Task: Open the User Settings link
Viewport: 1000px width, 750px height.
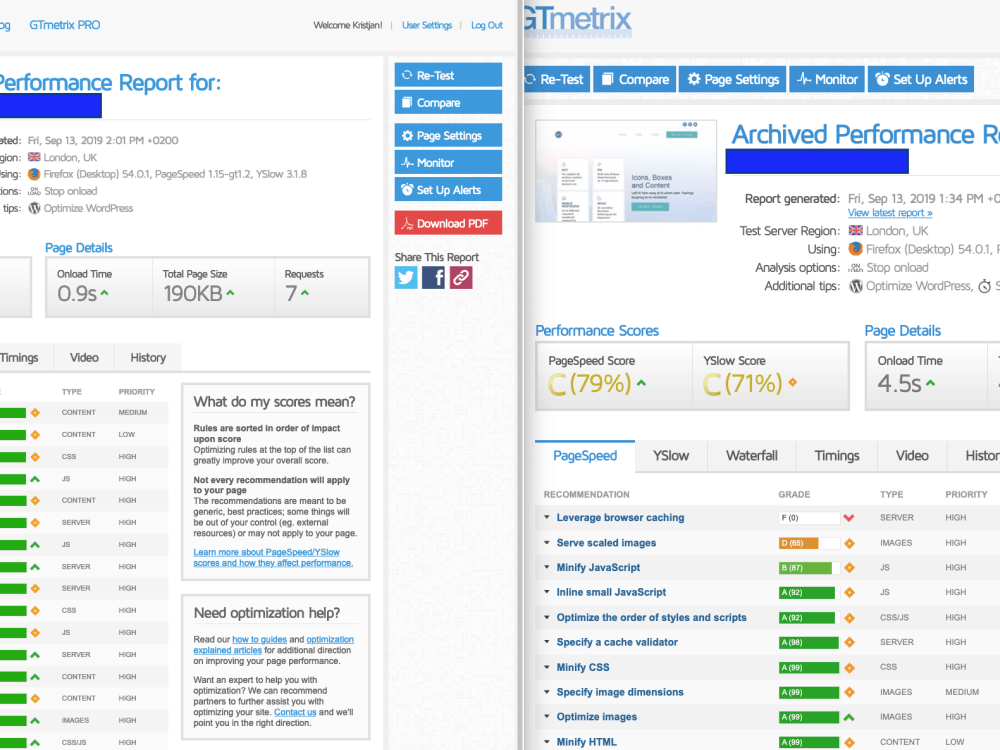Action: 427,25
